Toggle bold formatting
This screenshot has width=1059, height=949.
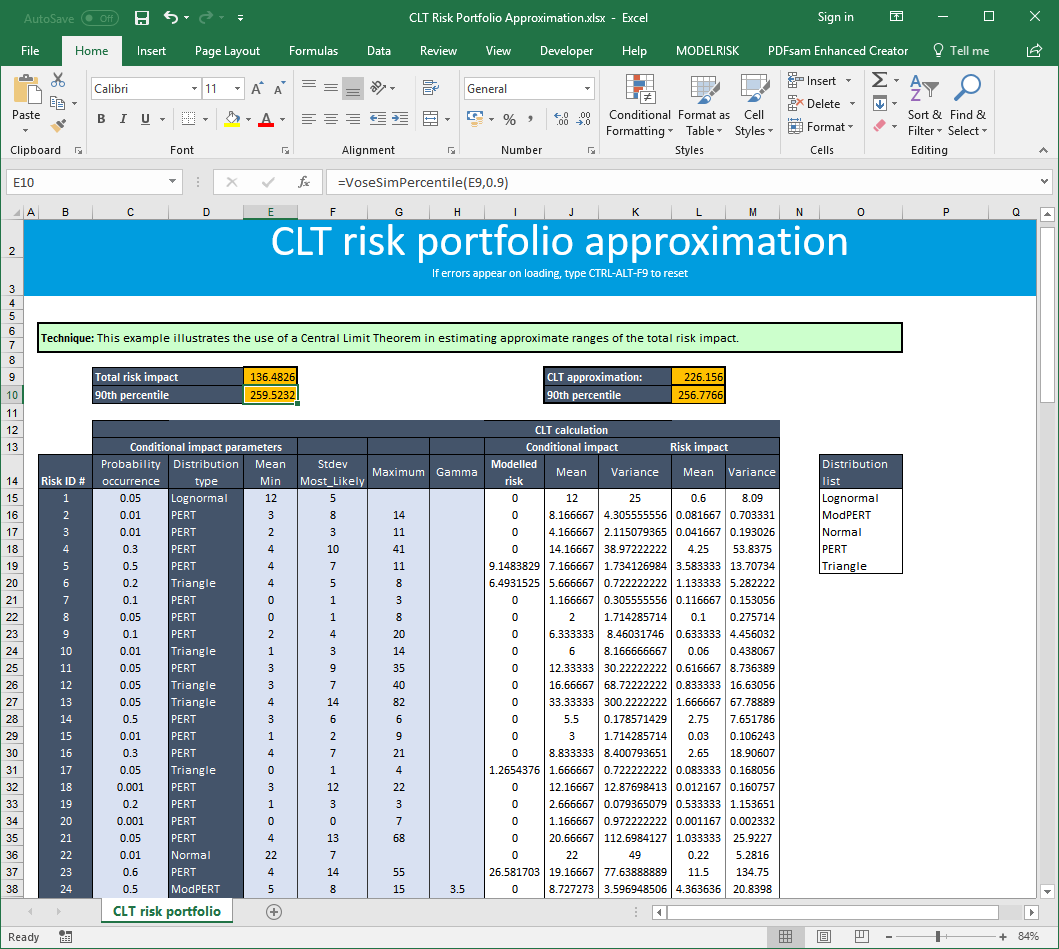point(100,118)
